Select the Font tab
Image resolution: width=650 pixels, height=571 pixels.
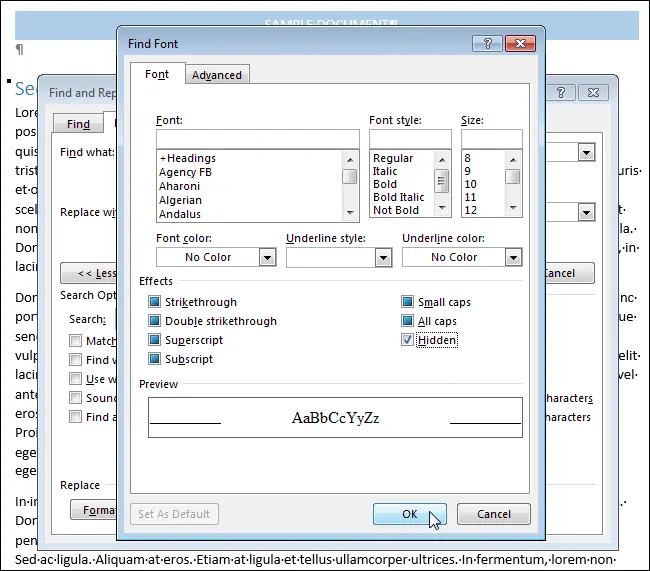pos(157,74)
